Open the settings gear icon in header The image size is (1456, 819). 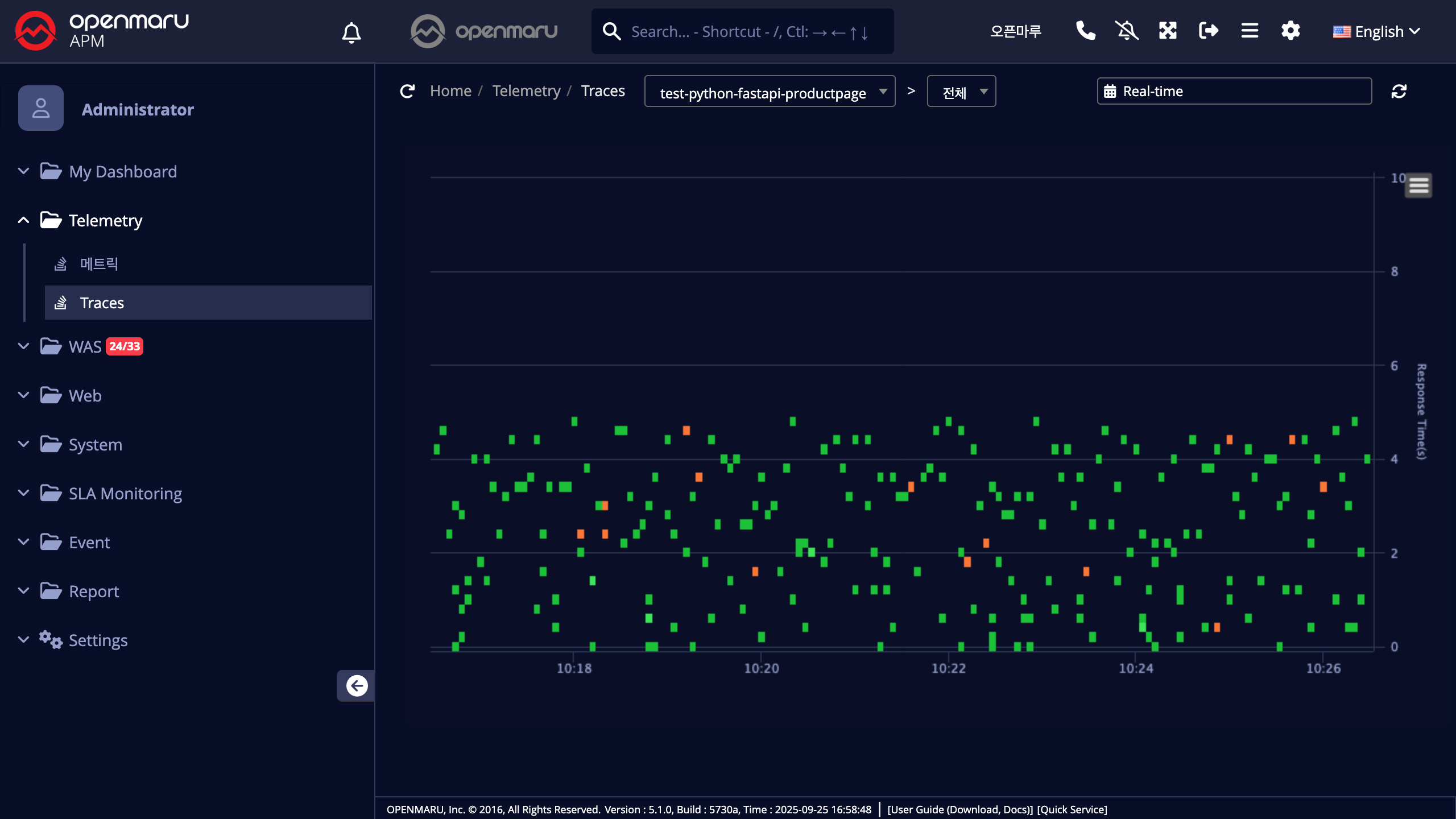[x=1290, y=31]
